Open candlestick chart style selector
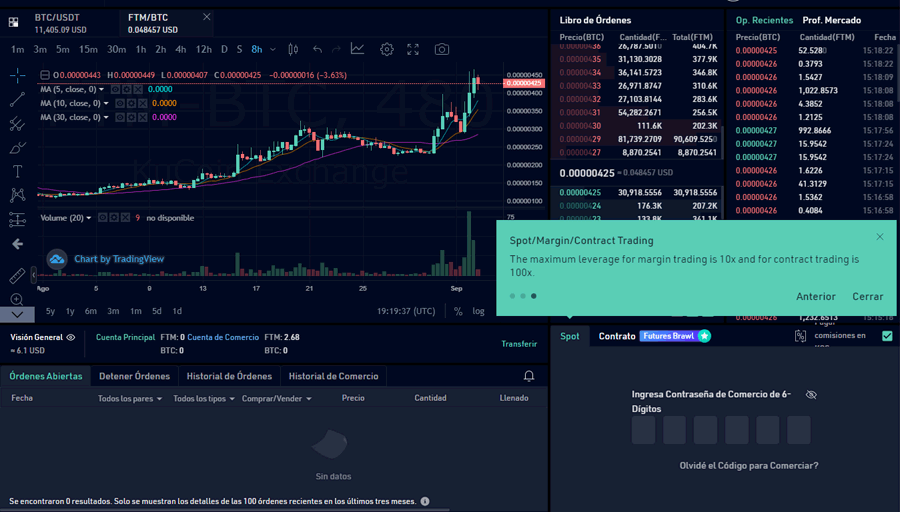Image resolution: width=900 pixels, height=512 pixels. (x=293, y=49)
